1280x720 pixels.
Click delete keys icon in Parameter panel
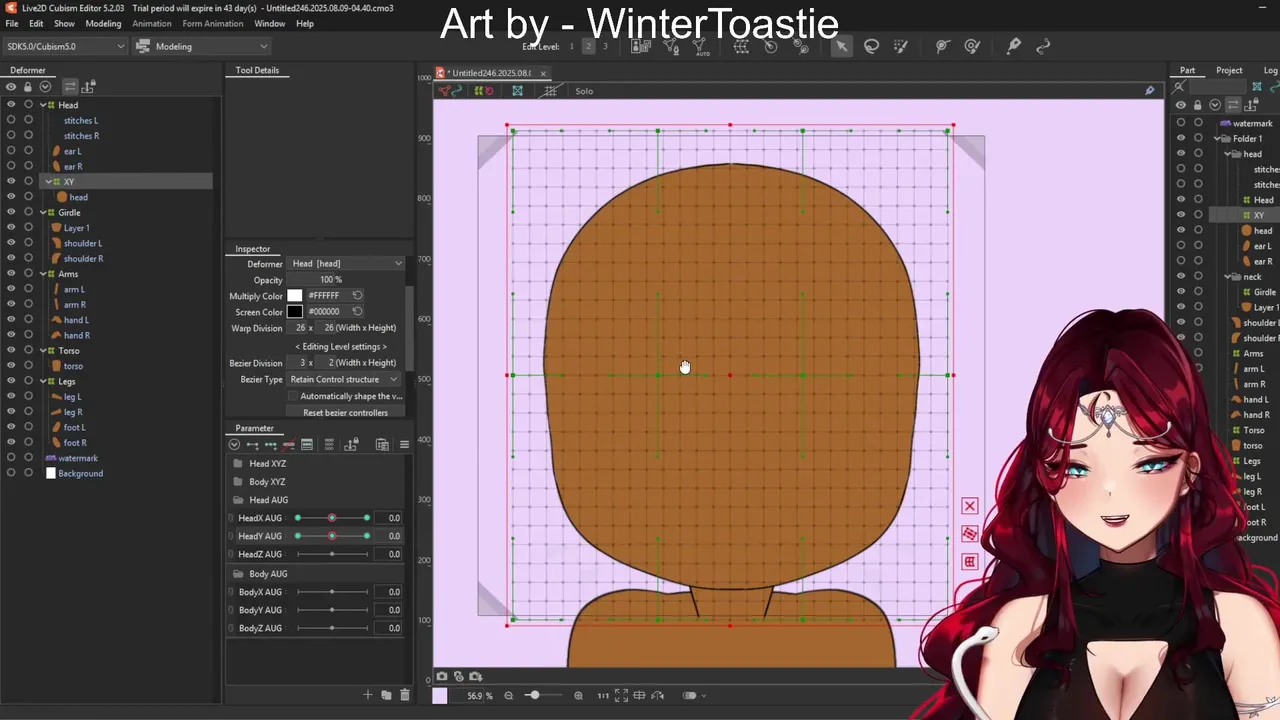click(288, 444)
